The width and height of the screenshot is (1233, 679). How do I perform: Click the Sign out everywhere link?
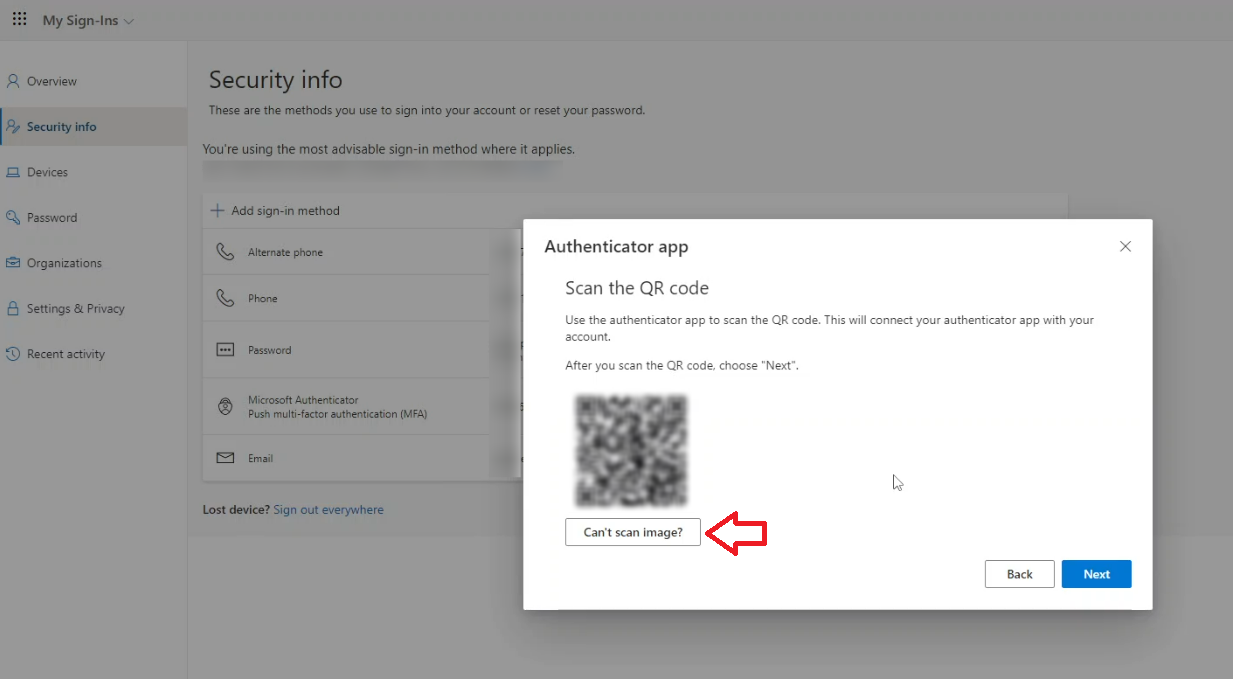[328, 510]
